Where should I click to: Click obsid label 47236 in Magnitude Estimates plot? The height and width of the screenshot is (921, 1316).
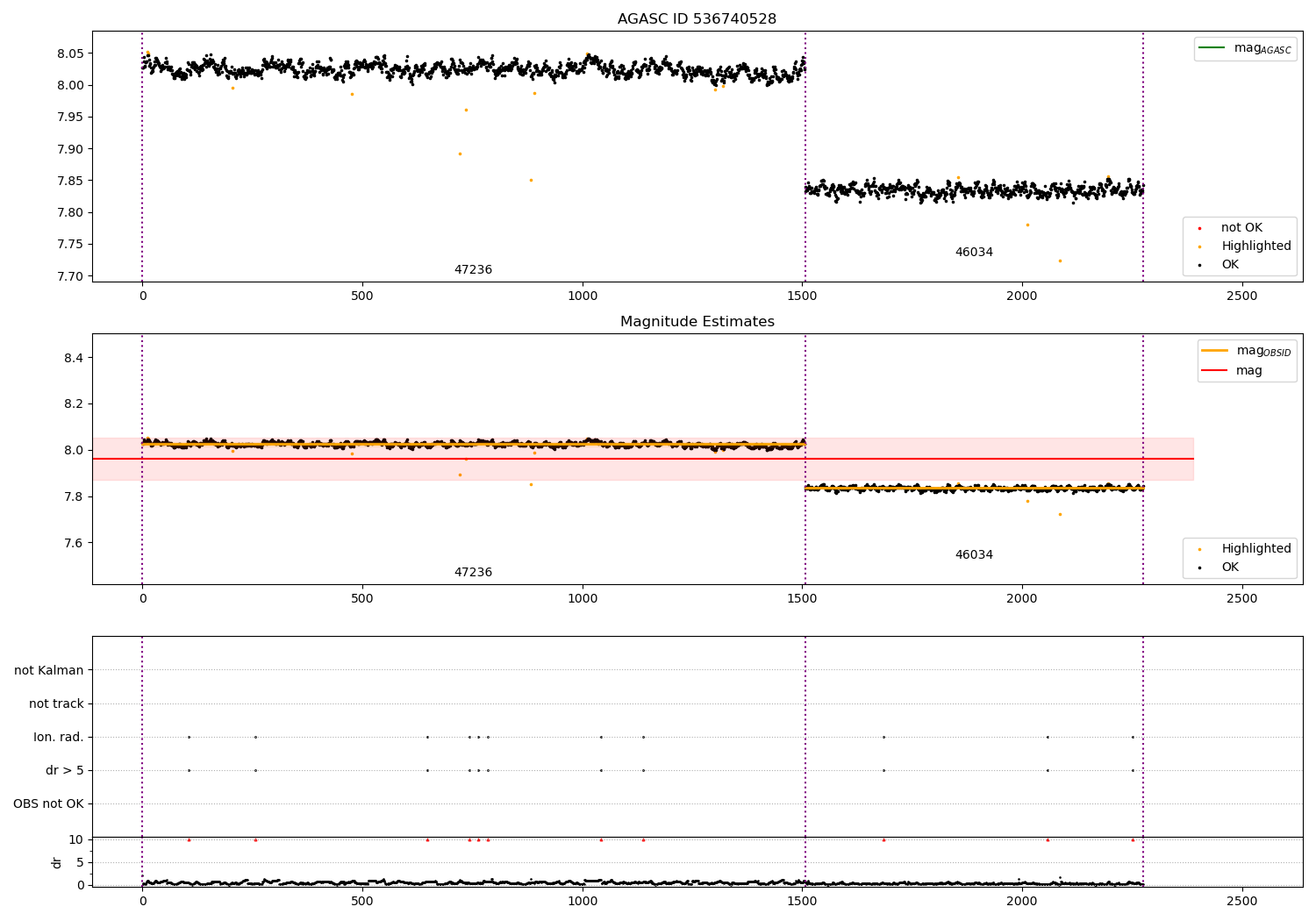(473, 573)
